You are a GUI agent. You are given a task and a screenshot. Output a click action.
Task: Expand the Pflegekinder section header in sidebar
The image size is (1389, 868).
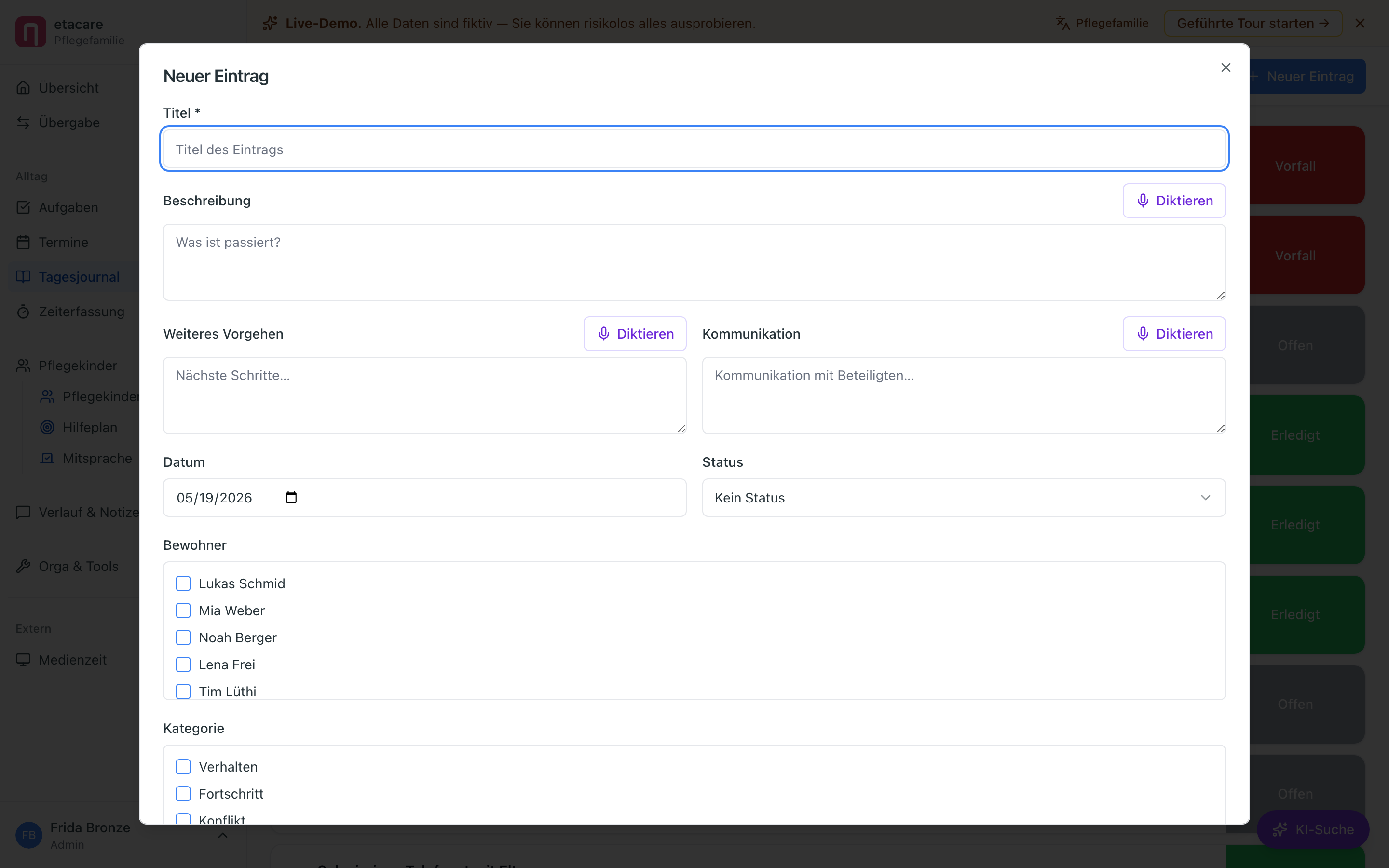point(78,366)
